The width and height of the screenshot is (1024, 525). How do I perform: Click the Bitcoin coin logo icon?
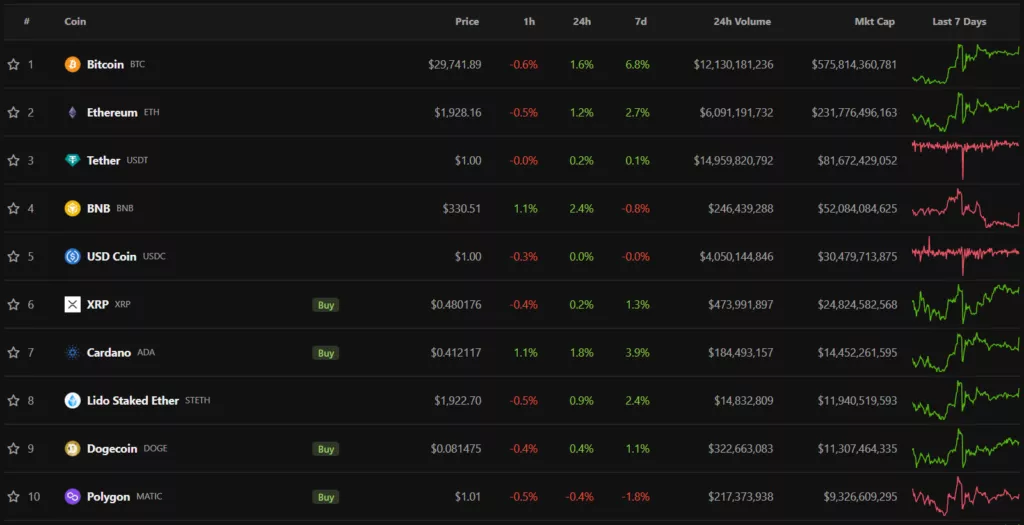(72, 64)
